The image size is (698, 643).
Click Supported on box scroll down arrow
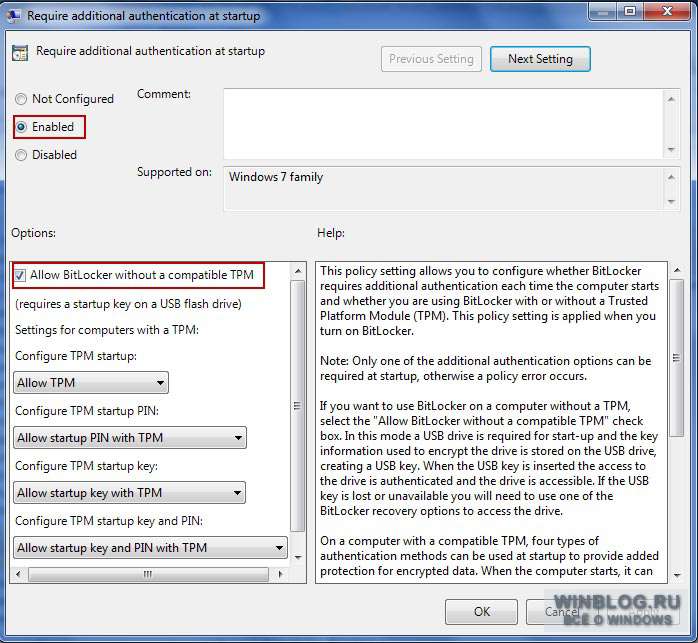pyautogui.click(x=671, y=202)
